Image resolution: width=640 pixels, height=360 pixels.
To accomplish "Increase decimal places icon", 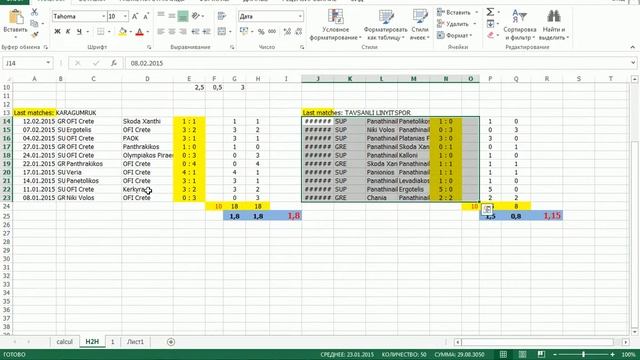I will click(x=287, y=31).
